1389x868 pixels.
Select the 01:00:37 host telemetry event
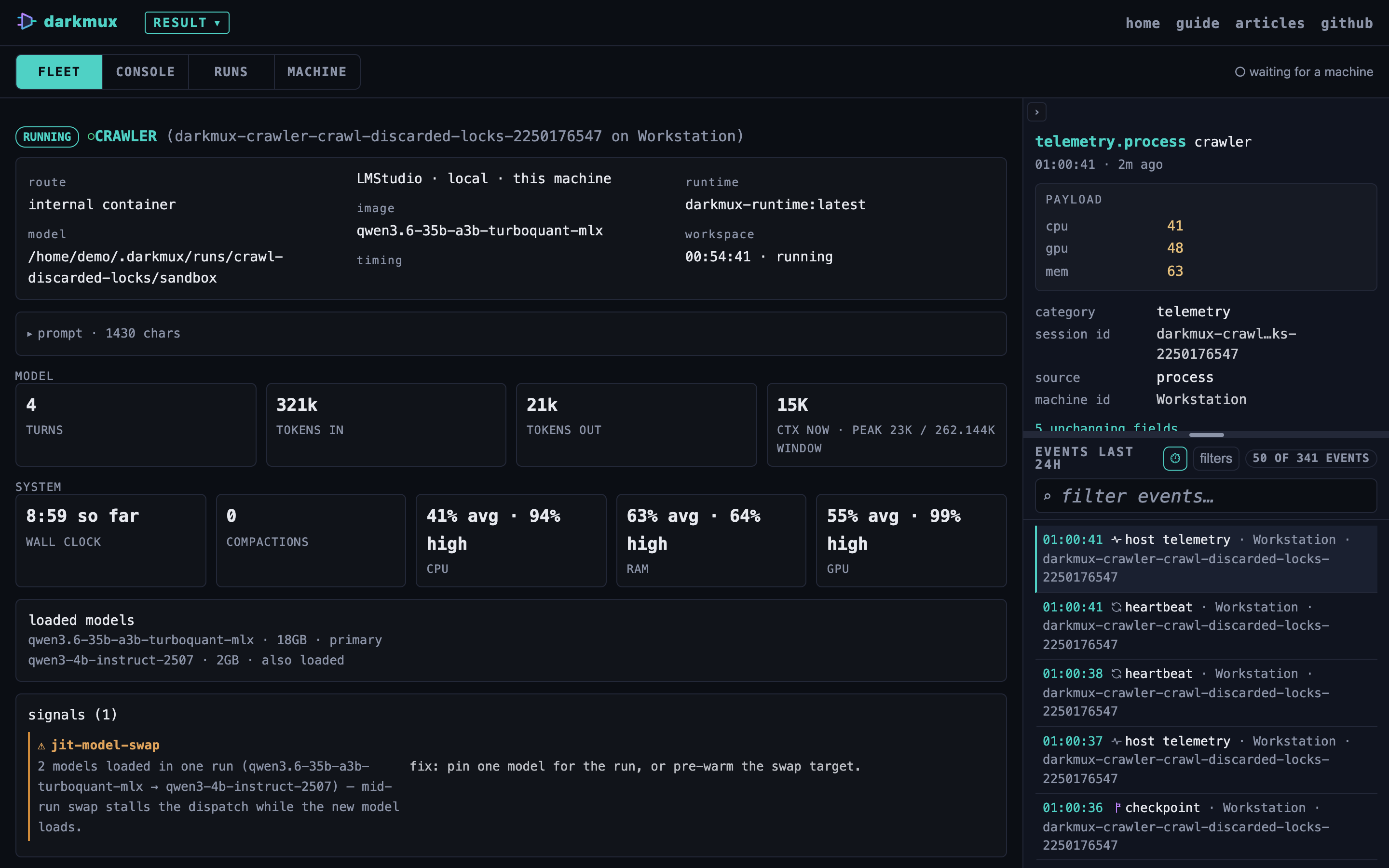tap(1205, 760)
